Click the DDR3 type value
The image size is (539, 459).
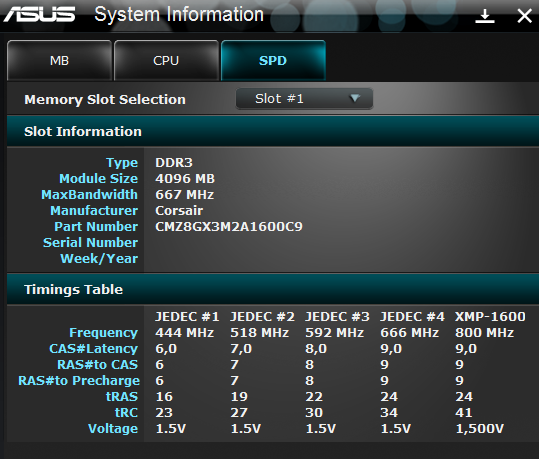pos(174,162)
